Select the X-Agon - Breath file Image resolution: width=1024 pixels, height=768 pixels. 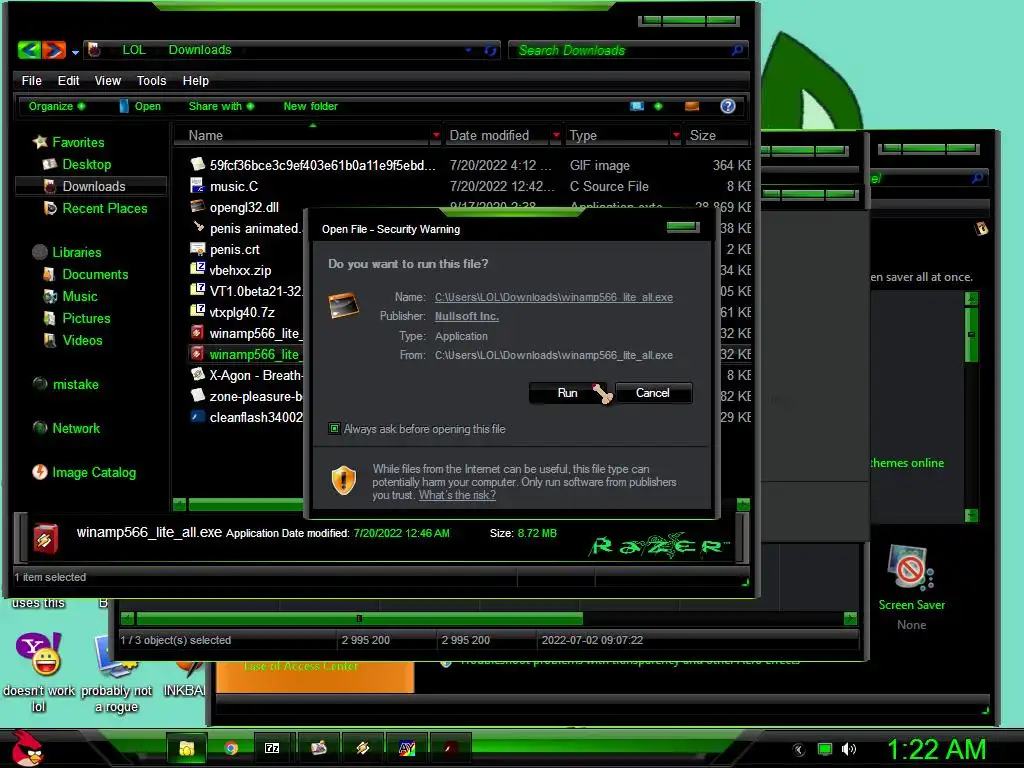(x=248, y=376)
